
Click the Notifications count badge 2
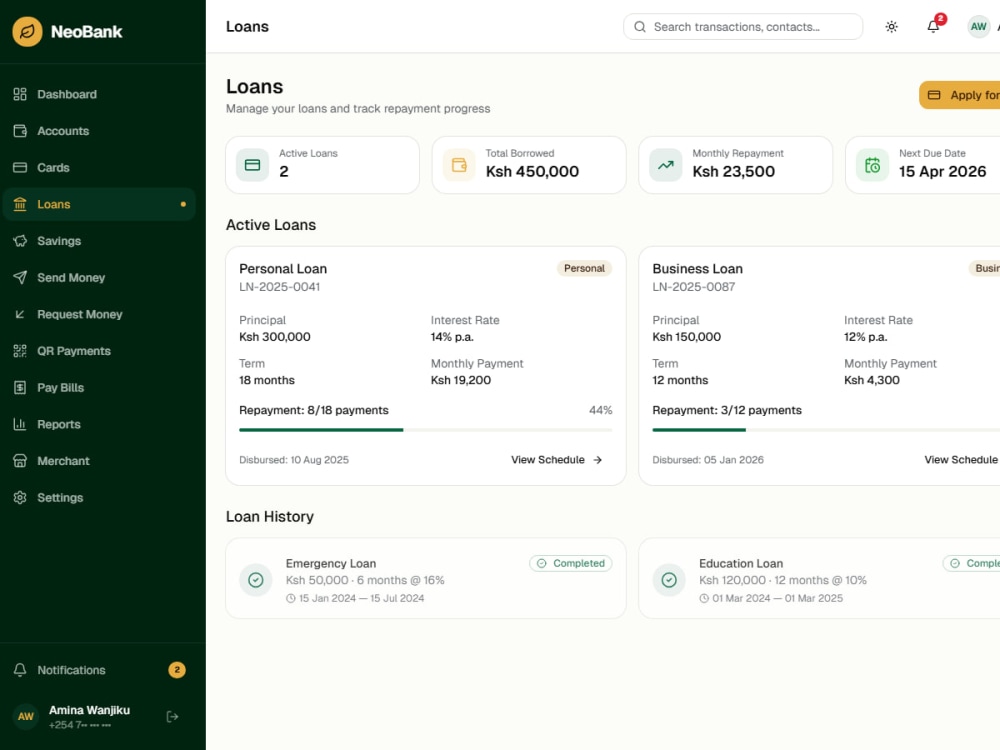[177, 670]
